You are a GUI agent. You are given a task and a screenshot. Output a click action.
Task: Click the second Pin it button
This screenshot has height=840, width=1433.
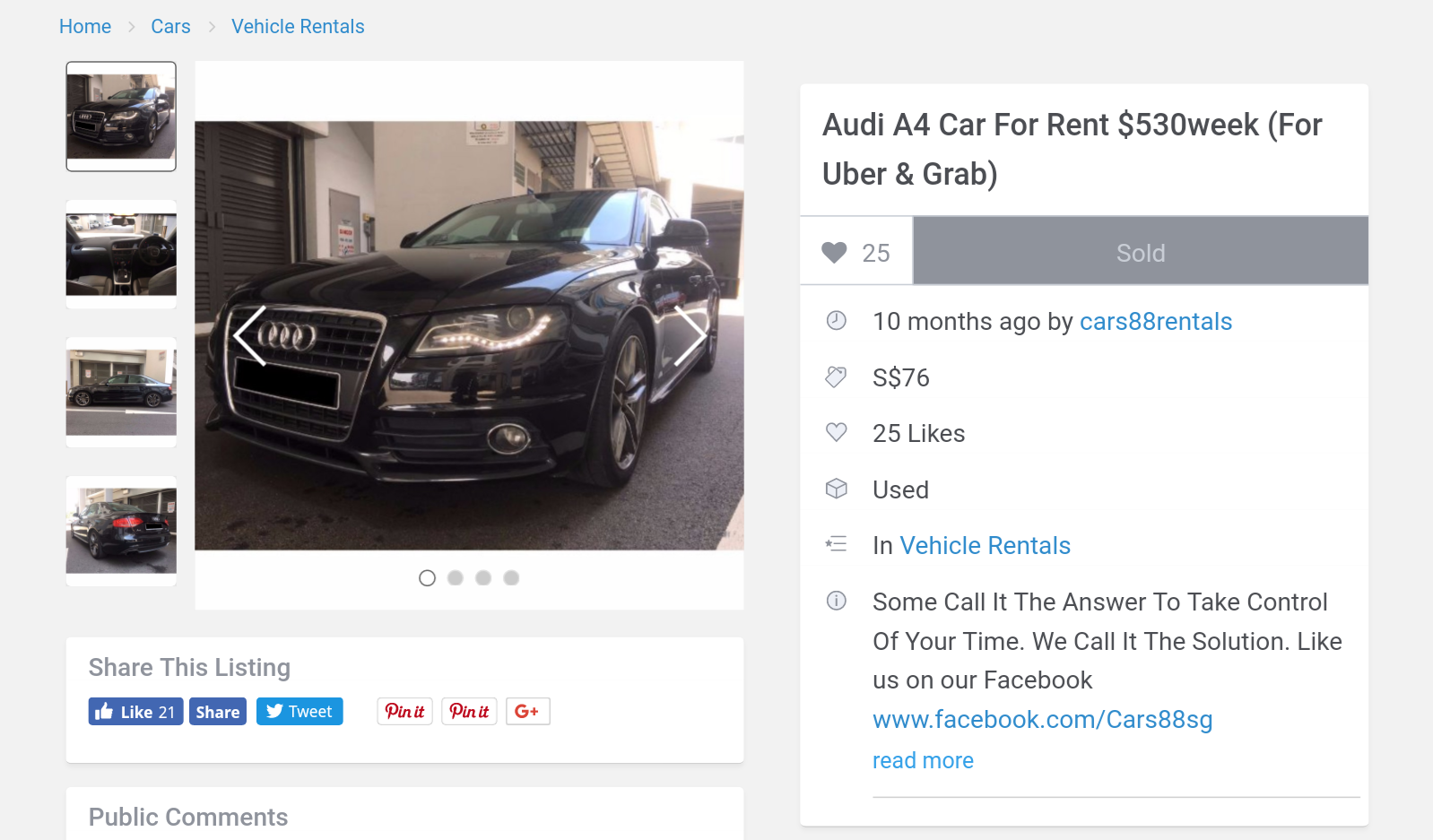pos(469,712)
